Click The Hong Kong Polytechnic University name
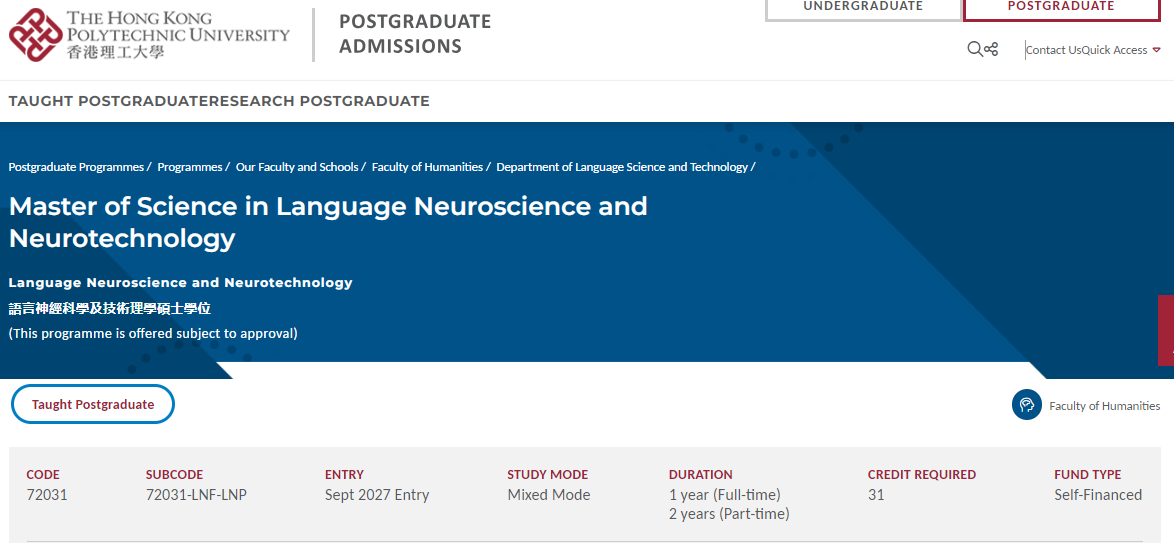Screen dimensions: 1174x543 tap(178, 26)
